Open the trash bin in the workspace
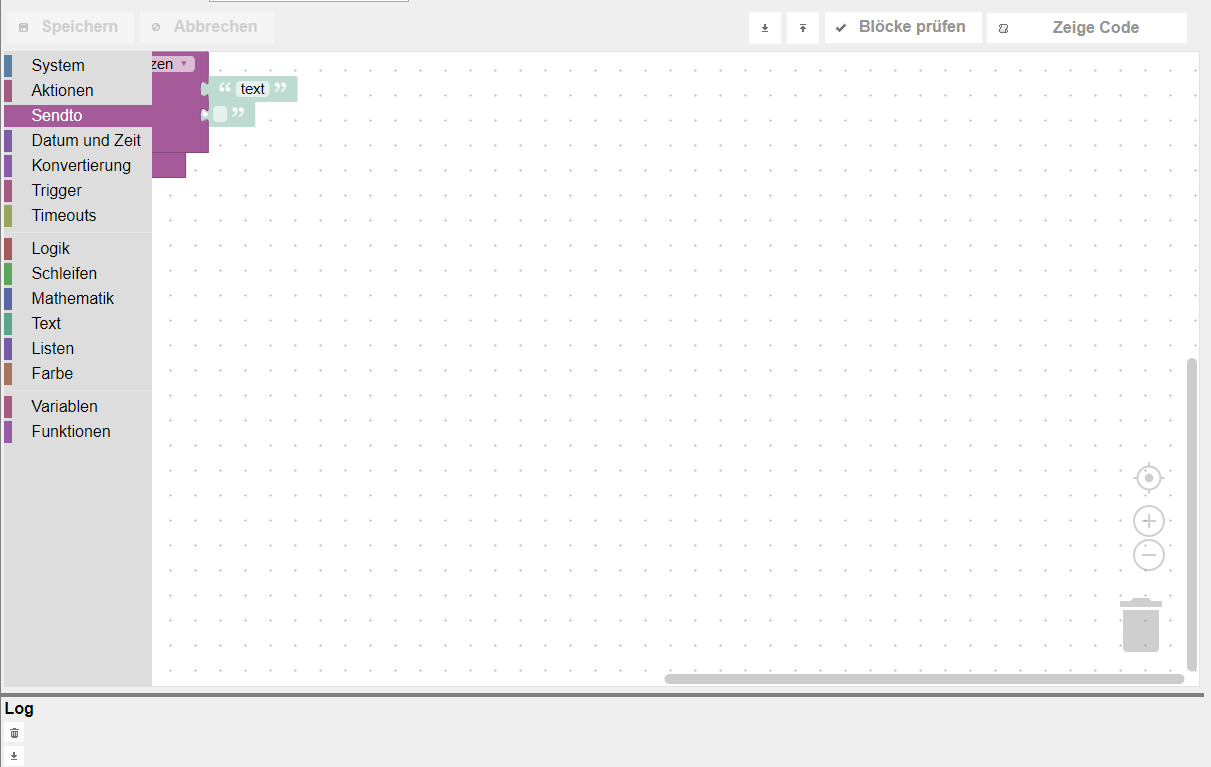 (x=1140, y=625)
